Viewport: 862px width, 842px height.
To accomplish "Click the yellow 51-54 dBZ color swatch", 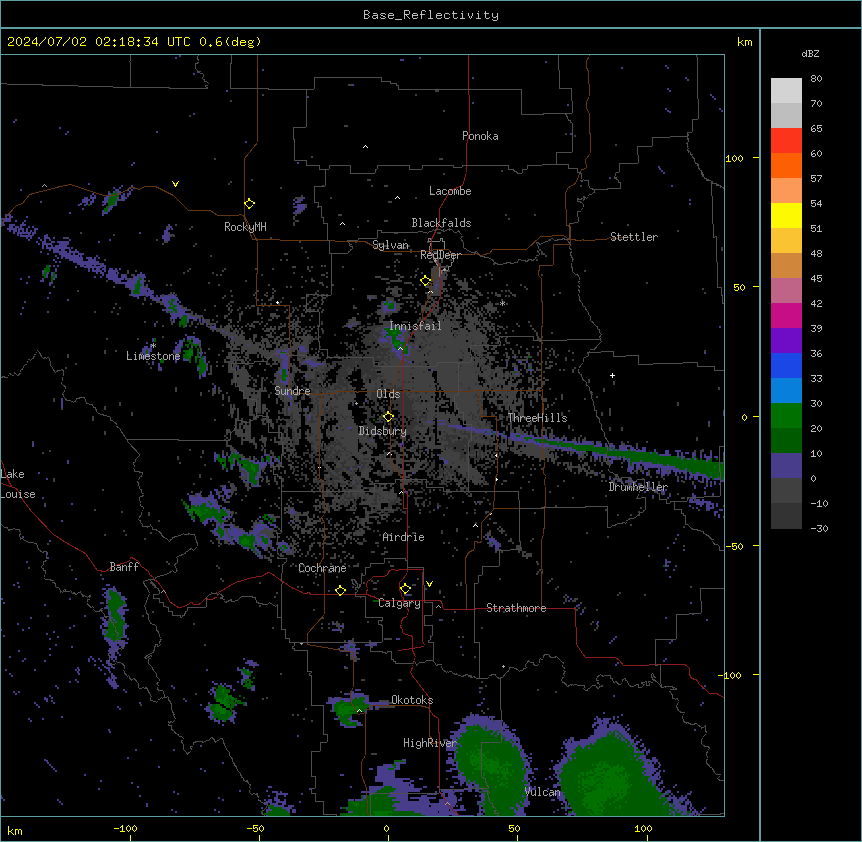I will [x=786, y=215].
